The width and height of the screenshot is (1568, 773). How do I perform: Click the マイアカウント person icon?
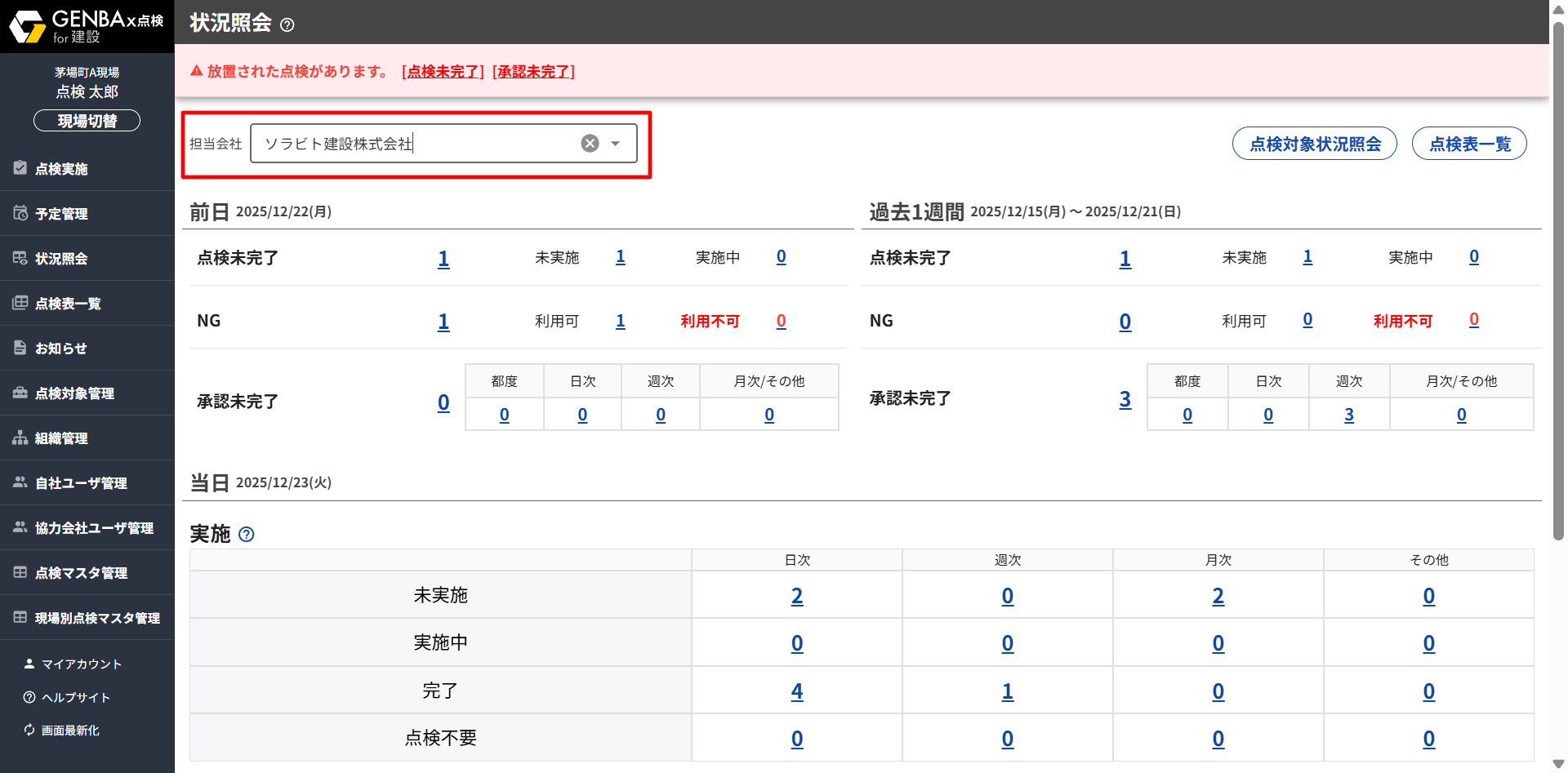pos(29,664)
